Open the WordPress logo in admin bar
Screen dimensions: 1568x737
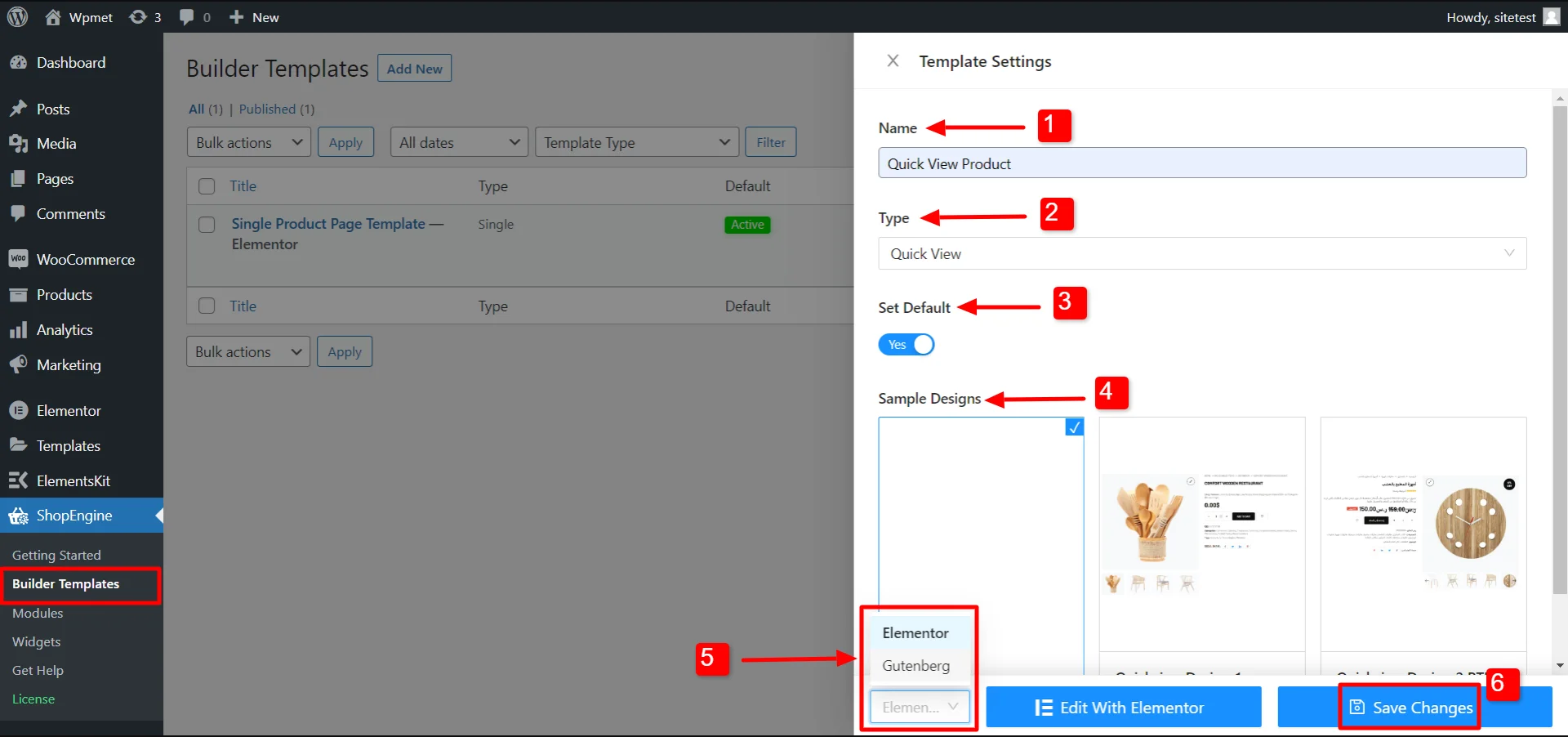(16, 16)
